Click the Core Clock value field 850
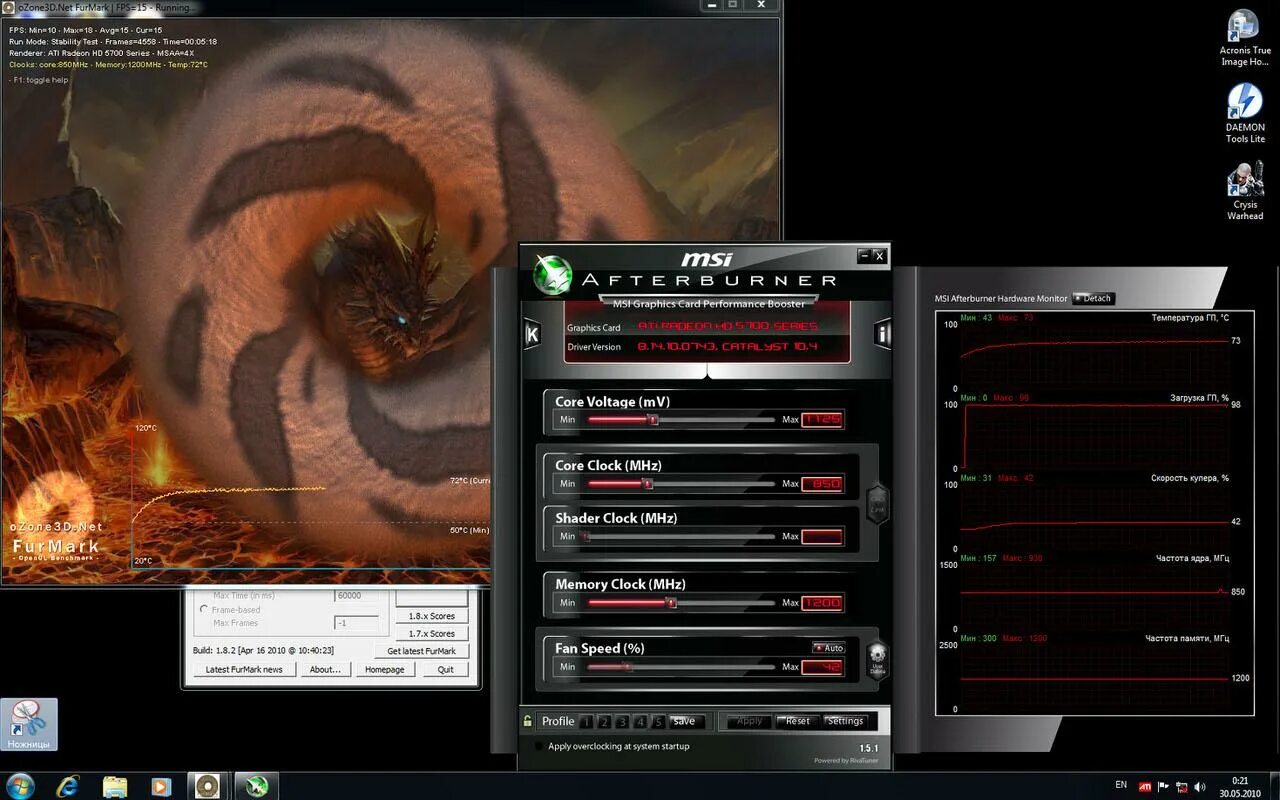The width and height of the screenshot is (1280, 800). [822, 484]
